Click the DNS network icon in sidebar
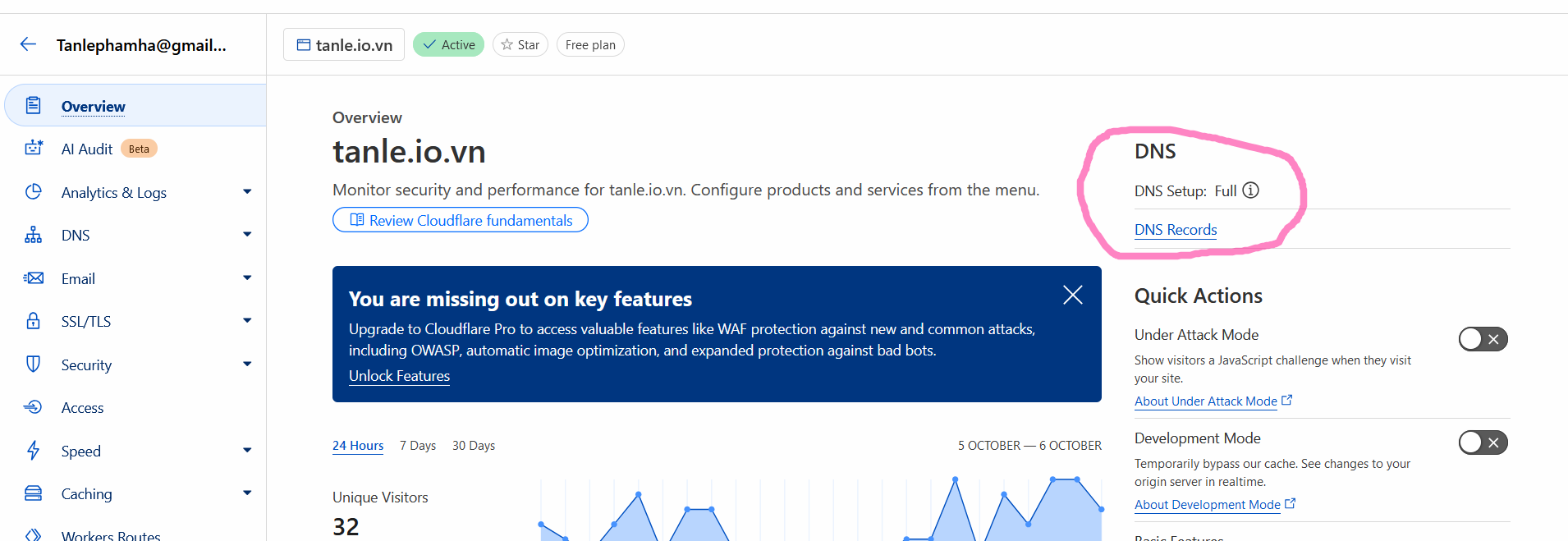This screenshot has width=1568, height=541. coord(34,236)
